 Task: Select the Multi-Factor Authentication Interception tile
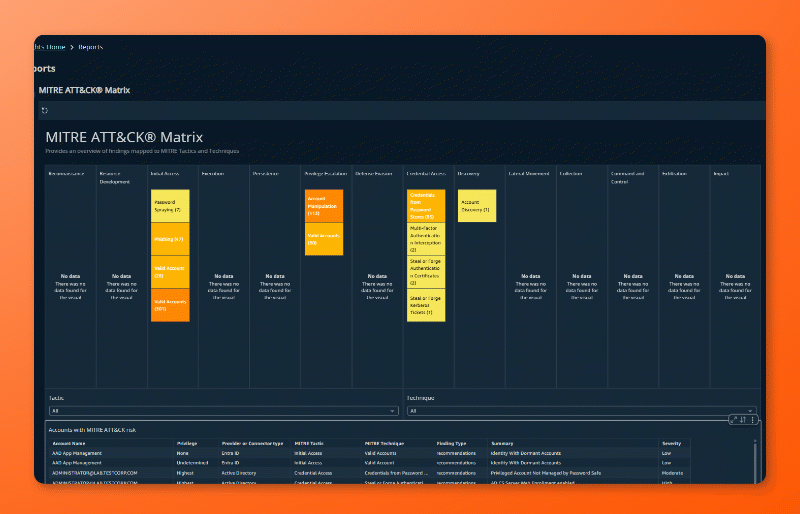[x=426, y=239]
